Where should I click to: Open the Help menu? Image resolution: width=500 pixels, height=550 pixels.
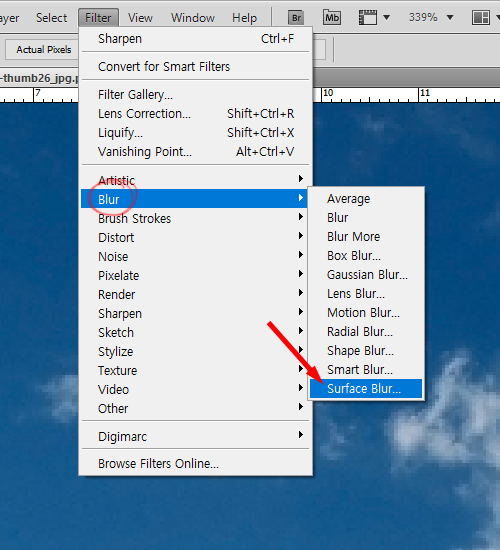point(244,18)
